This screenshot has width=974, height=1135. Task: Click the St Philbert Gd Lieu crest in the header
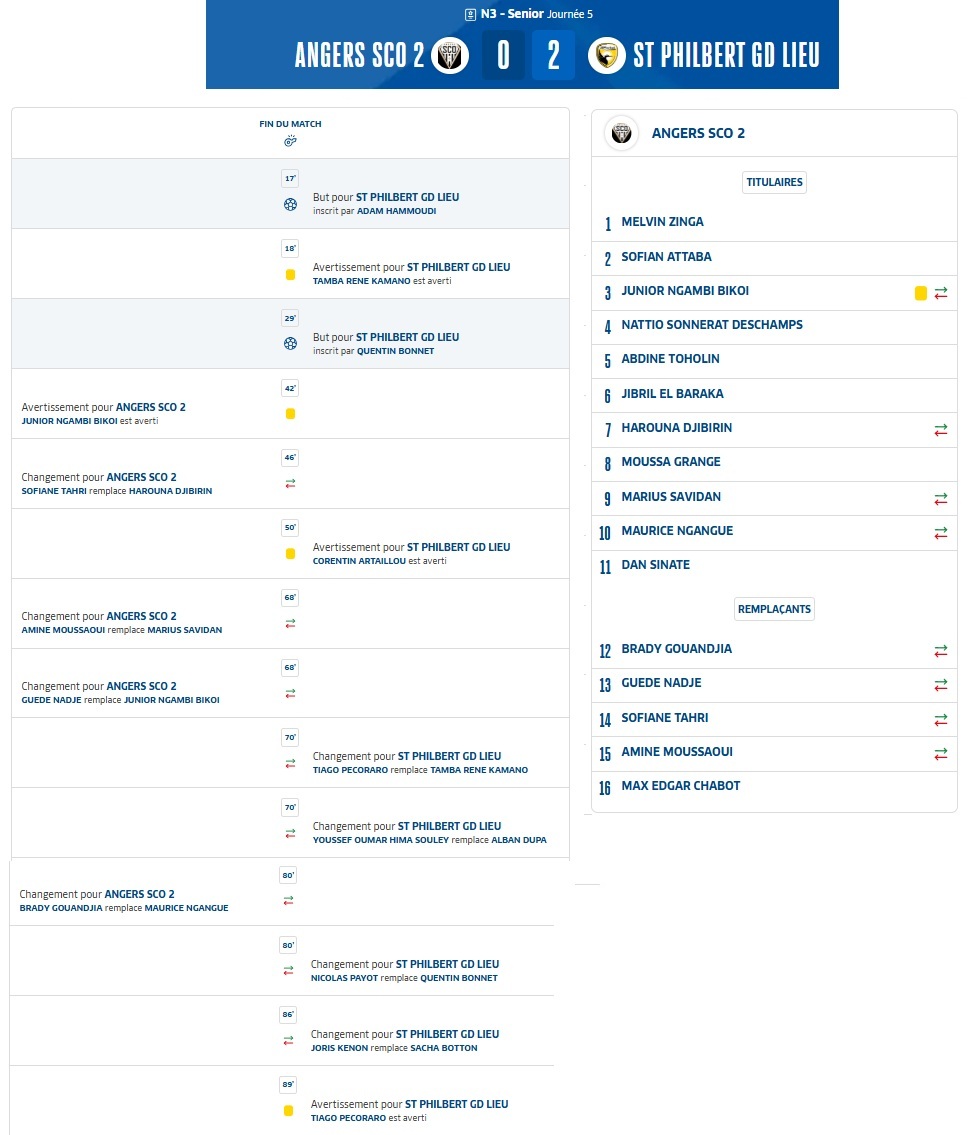click(x=606, y=55)
